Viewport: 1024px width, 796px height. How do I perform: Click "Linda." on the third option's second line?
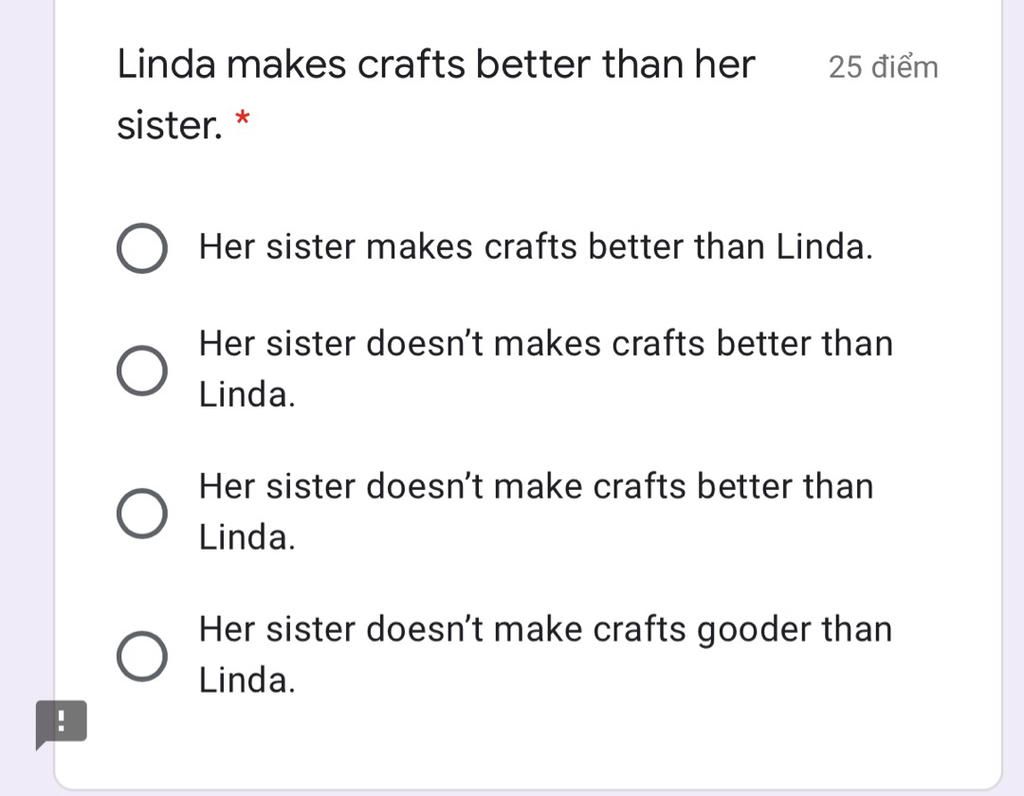coord(247,538)
